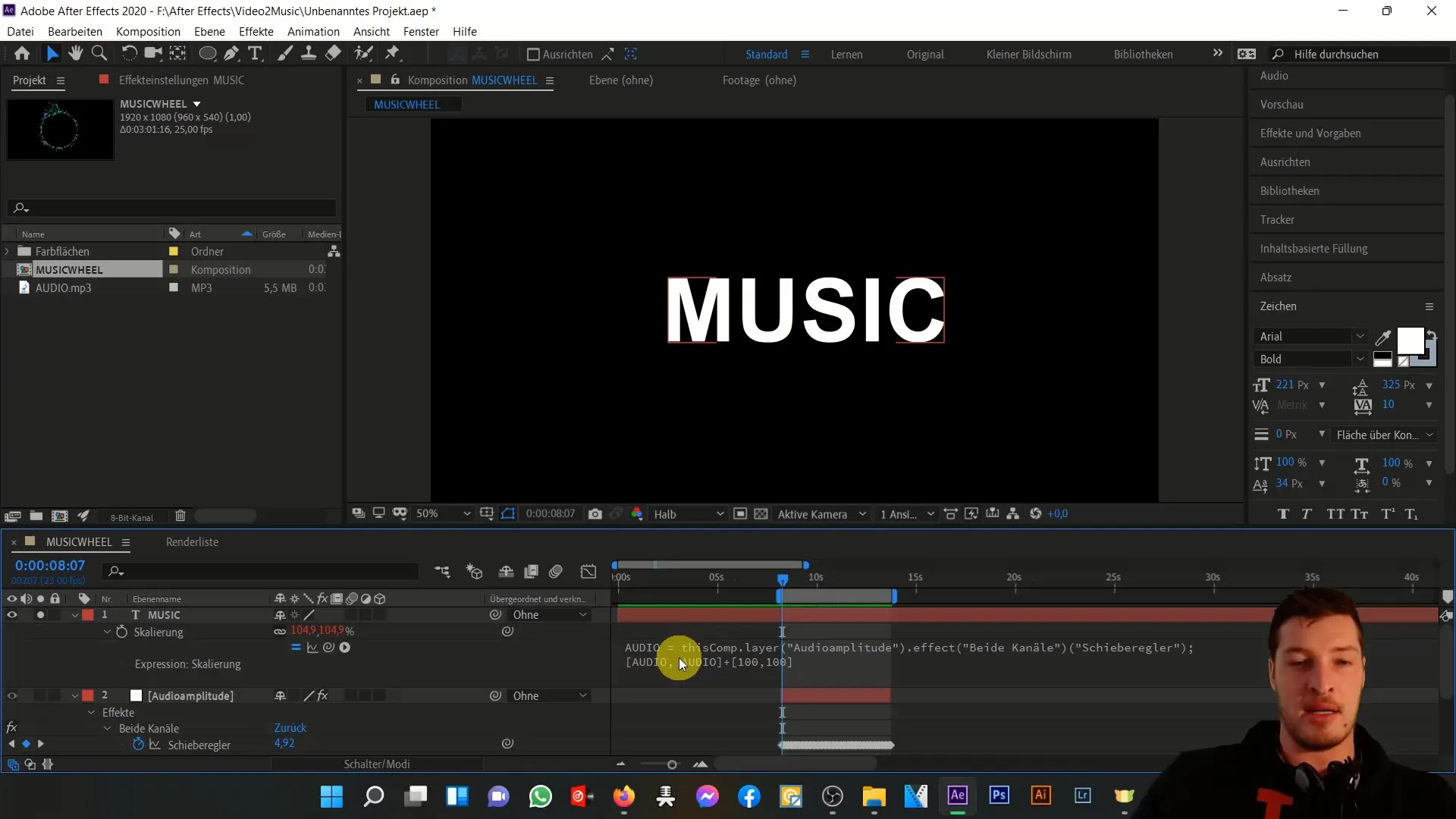Click Schalter/Modi toggle button
Screen dimensions: 1456x819
click(377, 764)
